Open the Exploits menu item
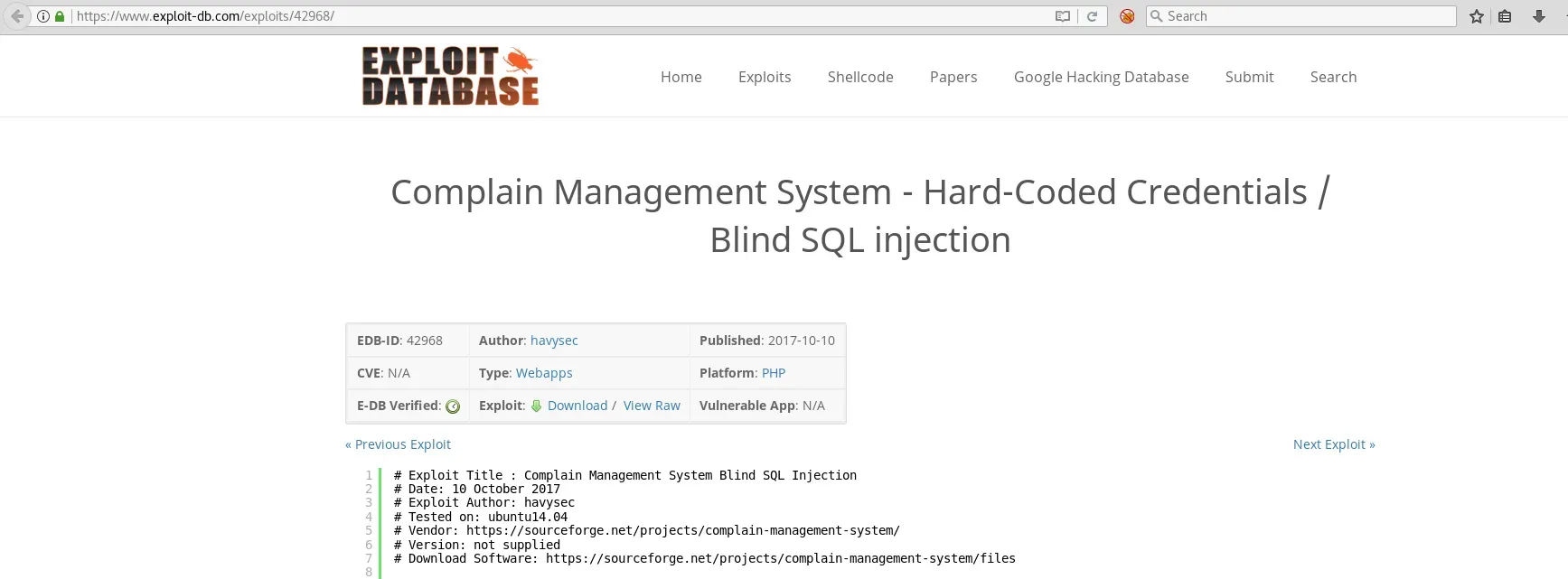Screen dimensions: 1568x579 764,77
